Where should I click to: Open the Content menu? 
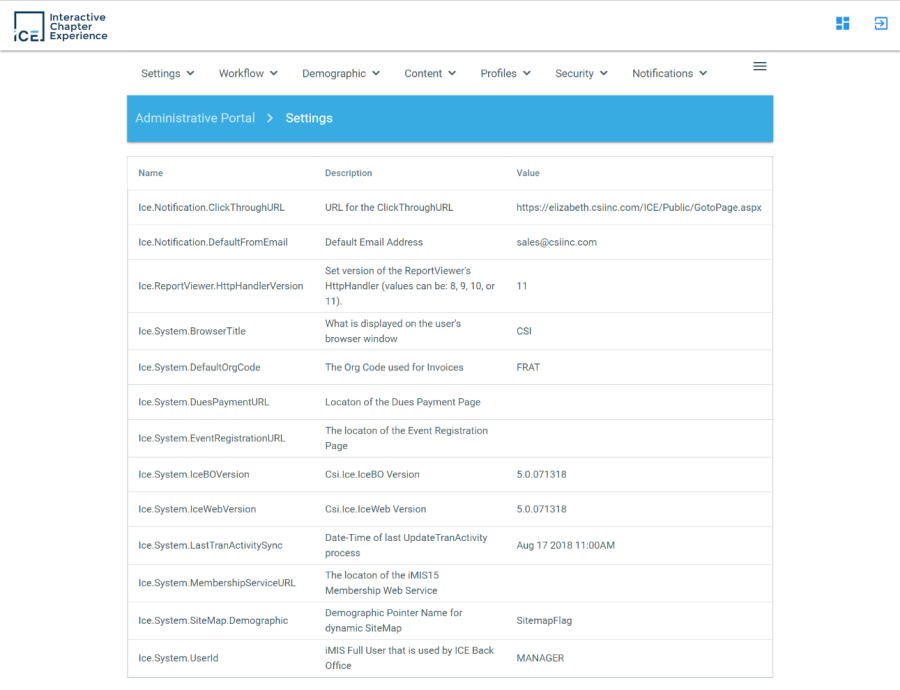point(430,73)
